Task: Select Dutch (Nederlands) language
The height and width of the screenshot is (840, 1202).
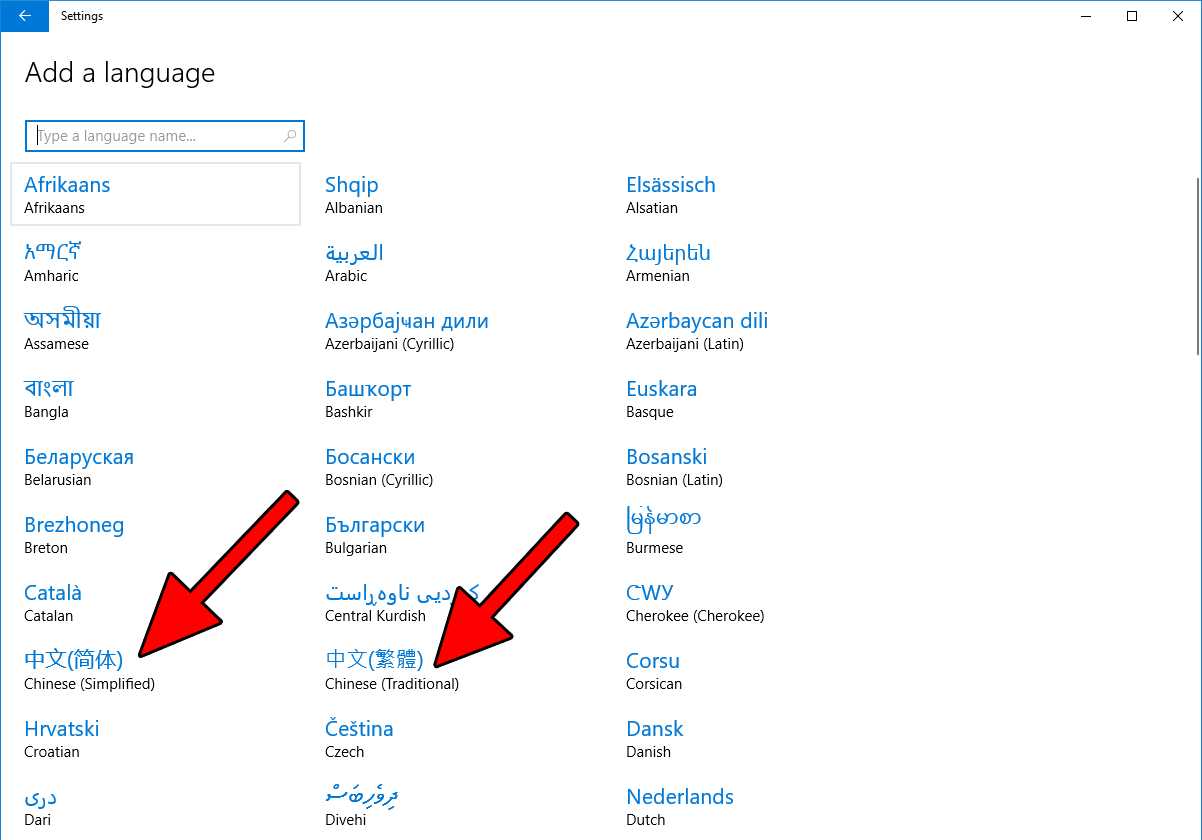Action: point(679,807)
